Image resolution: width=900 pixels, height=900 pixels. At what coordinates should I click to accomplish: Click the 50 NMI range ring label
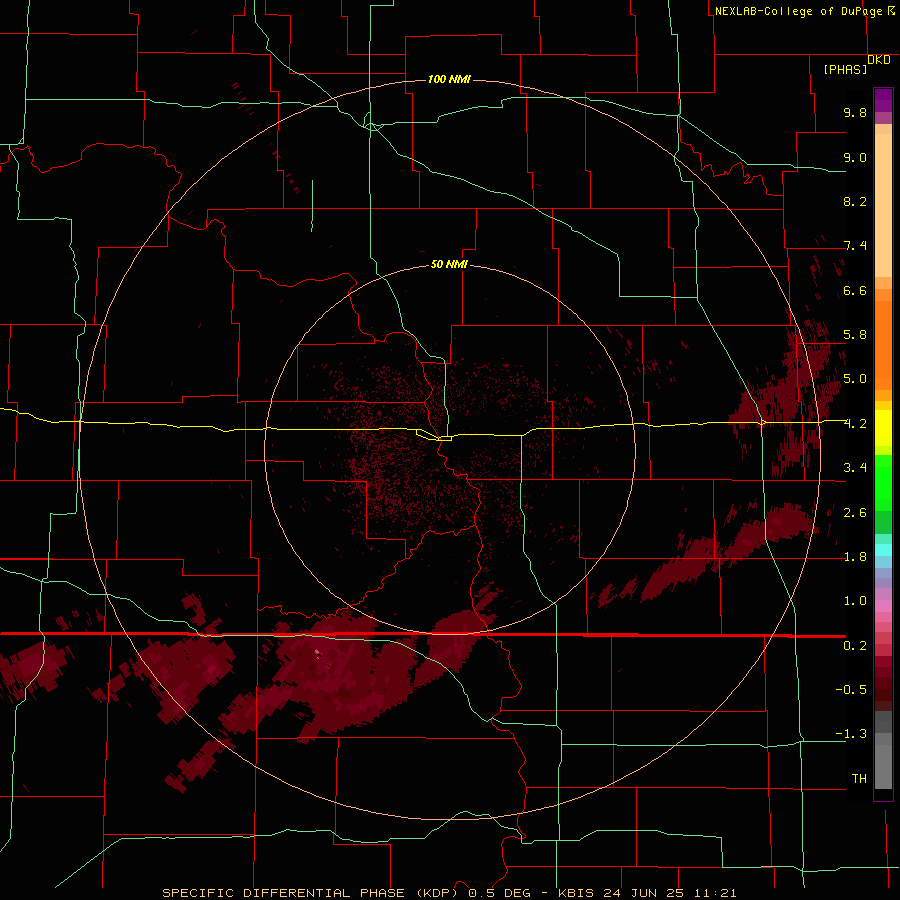click(449, 264)
